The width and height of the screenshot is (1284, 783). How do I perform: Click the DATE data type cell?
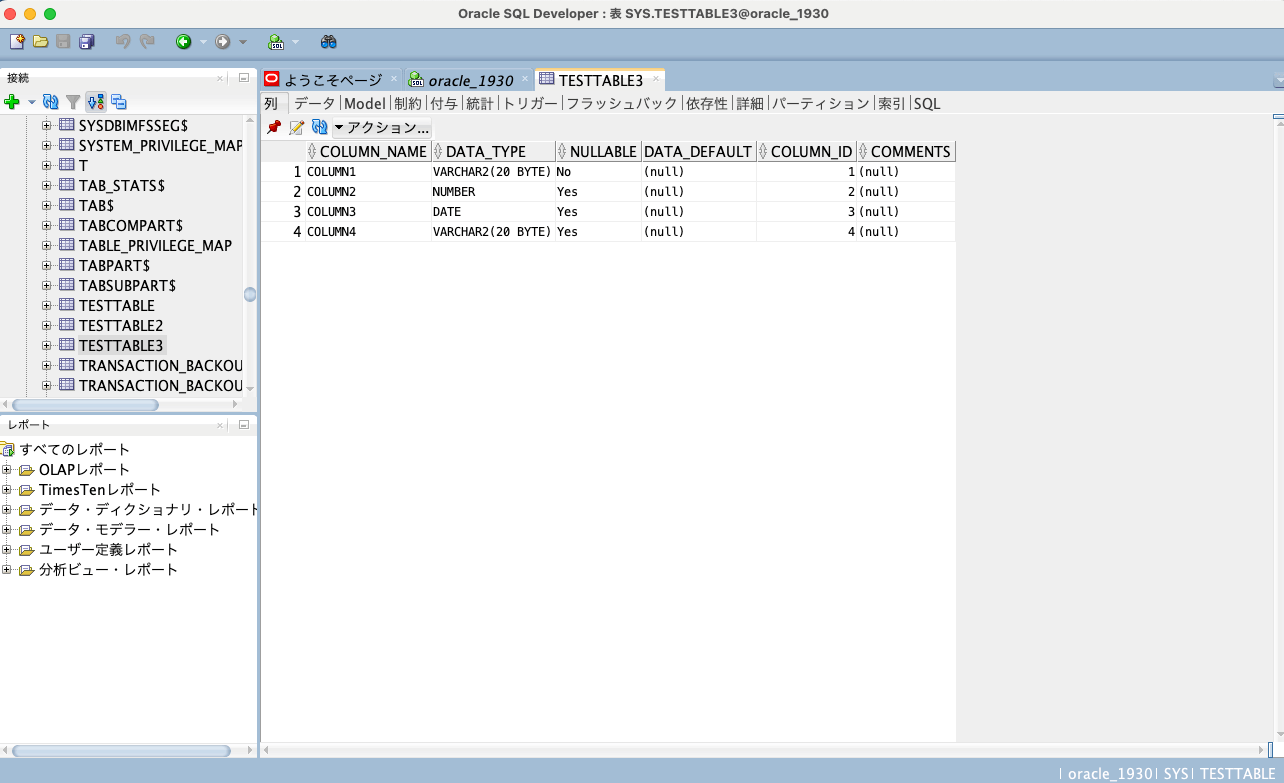click(x=493, y=212)
